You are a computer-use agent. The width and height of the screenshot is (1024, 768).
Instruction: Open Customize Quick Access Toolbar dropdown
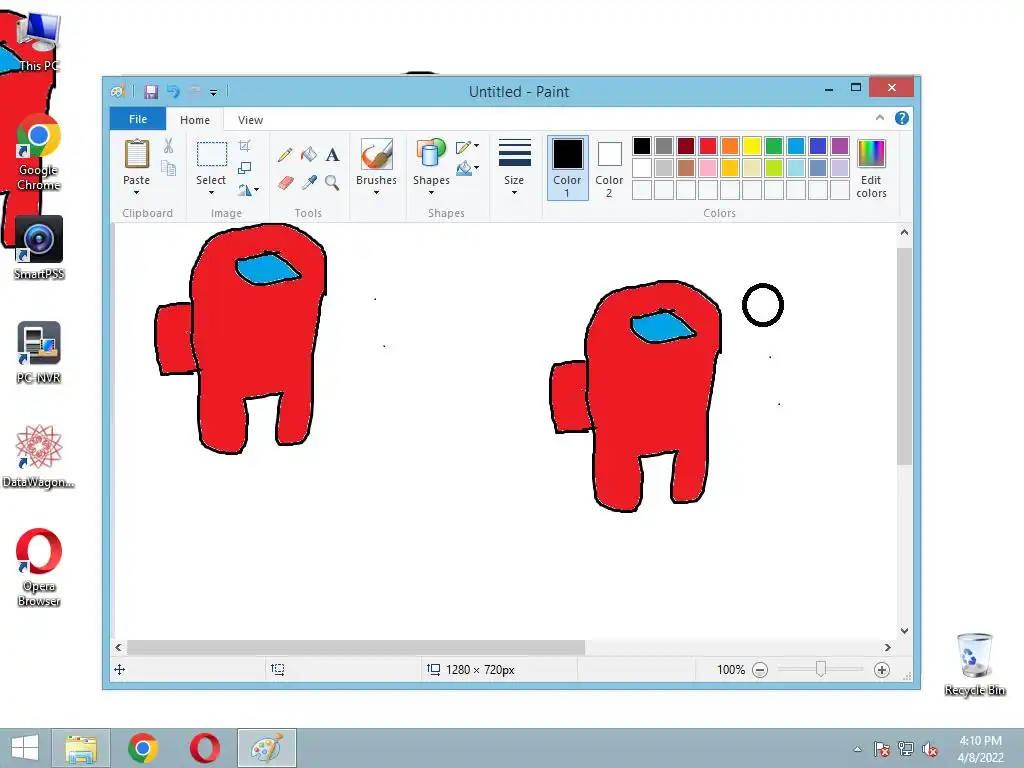214,93
